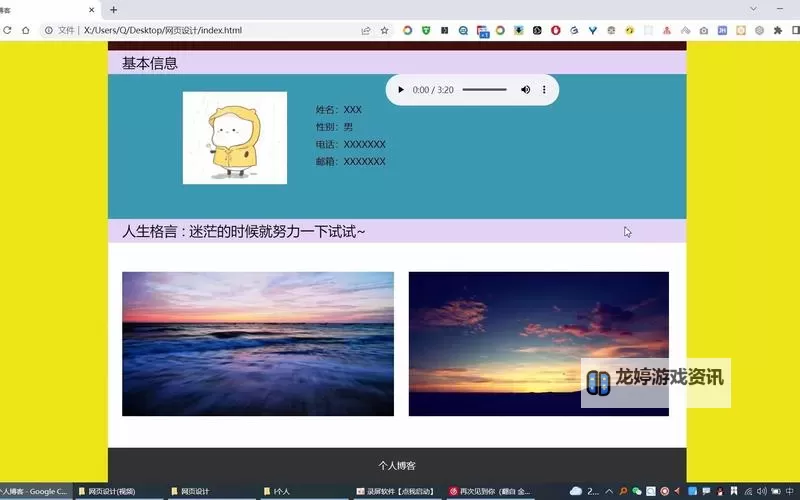Expand the hidden tray icons arrow
The width and height of the screenshot is (800, 500).
click(609, 491)
